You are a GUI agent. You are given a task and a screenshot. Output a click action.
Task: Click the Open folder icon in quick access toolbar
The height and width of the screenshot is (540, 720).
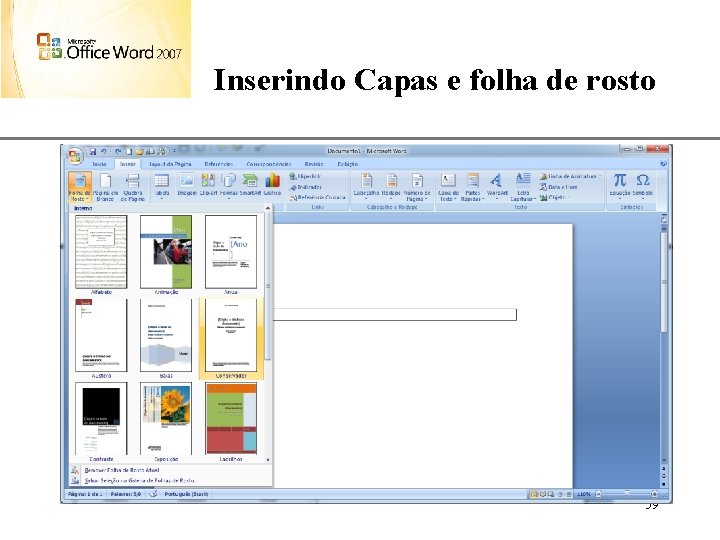(x=140, y=151)
